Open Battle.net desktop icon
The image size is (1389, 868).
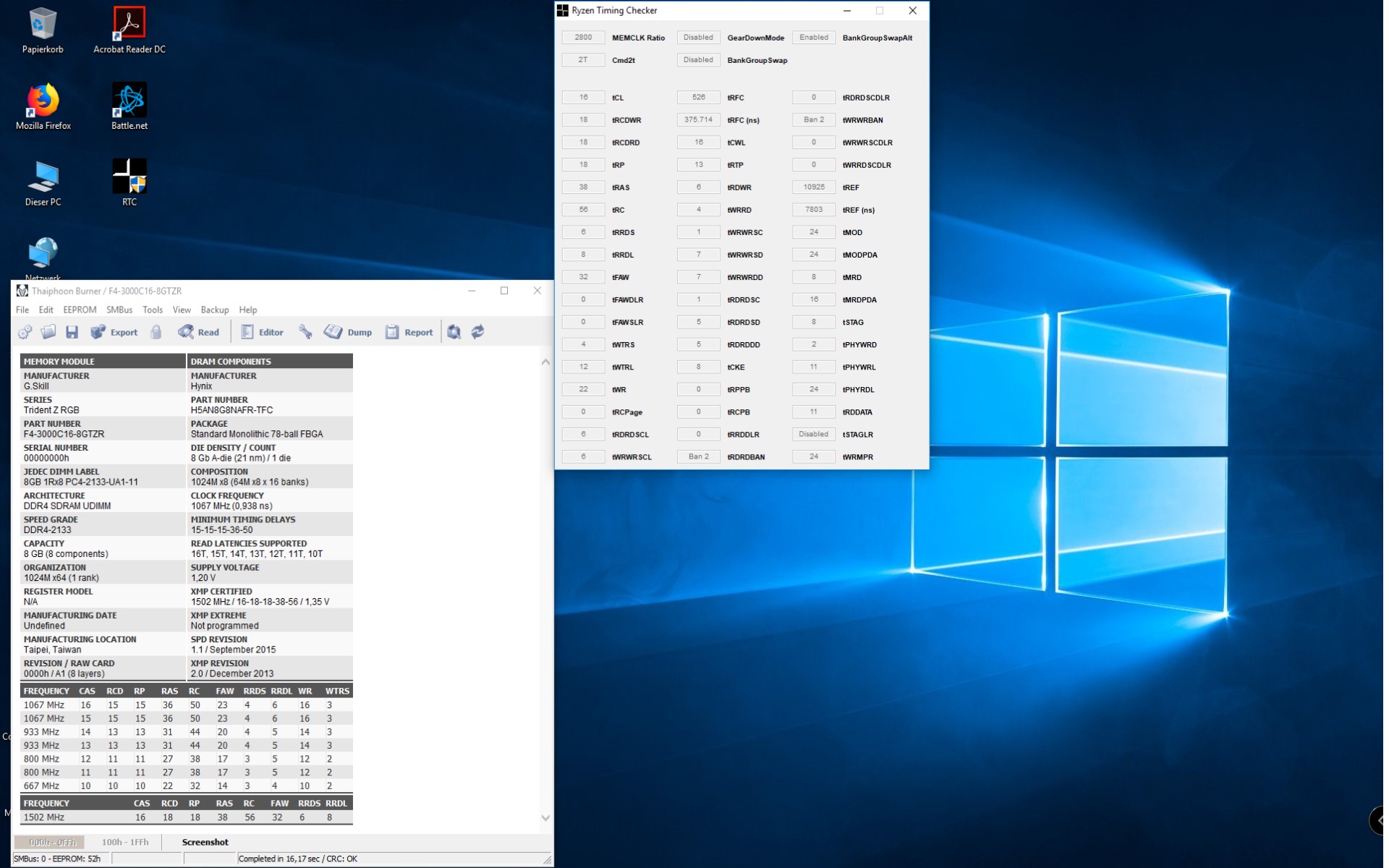[x=129, y=106]
